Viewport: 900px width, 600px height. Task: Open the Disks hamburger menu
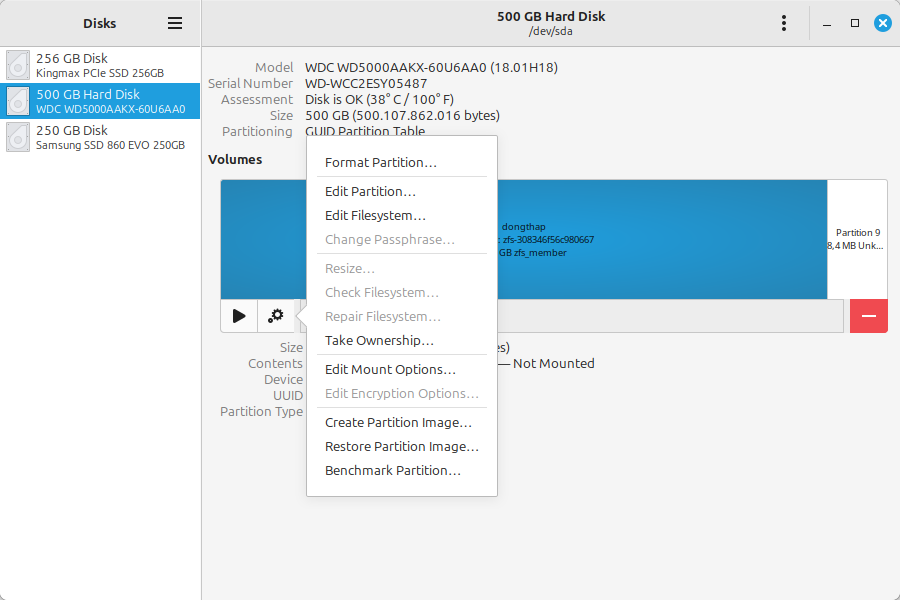(x=173, y=22)
